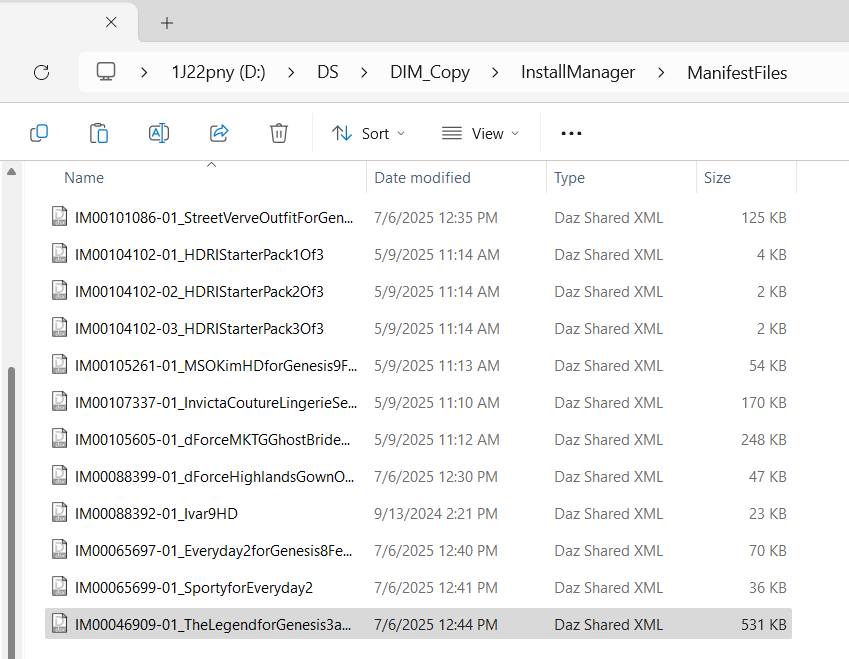849x659 pixels.
Task: Click file icon of dForceMKTGGhostBride
Action: tap(60, 439)
